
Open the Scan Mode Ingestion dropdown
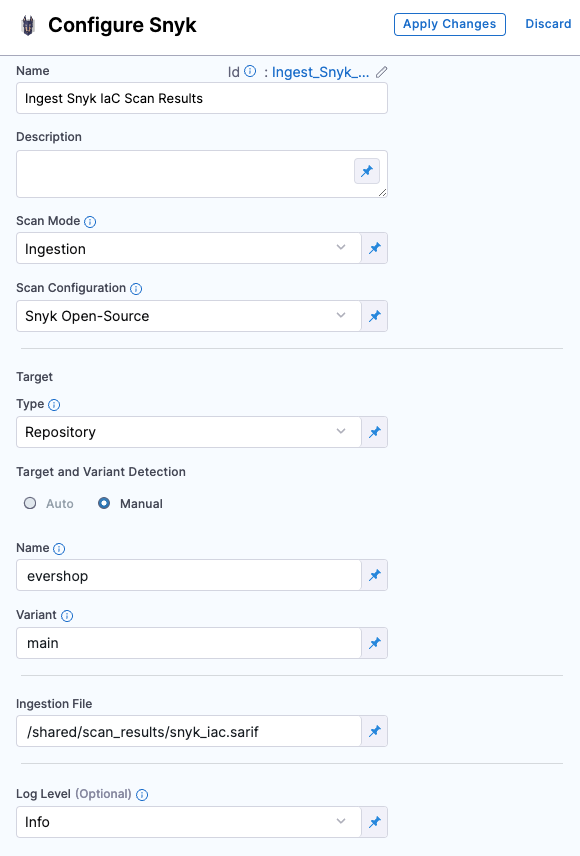tap(189, 248)
